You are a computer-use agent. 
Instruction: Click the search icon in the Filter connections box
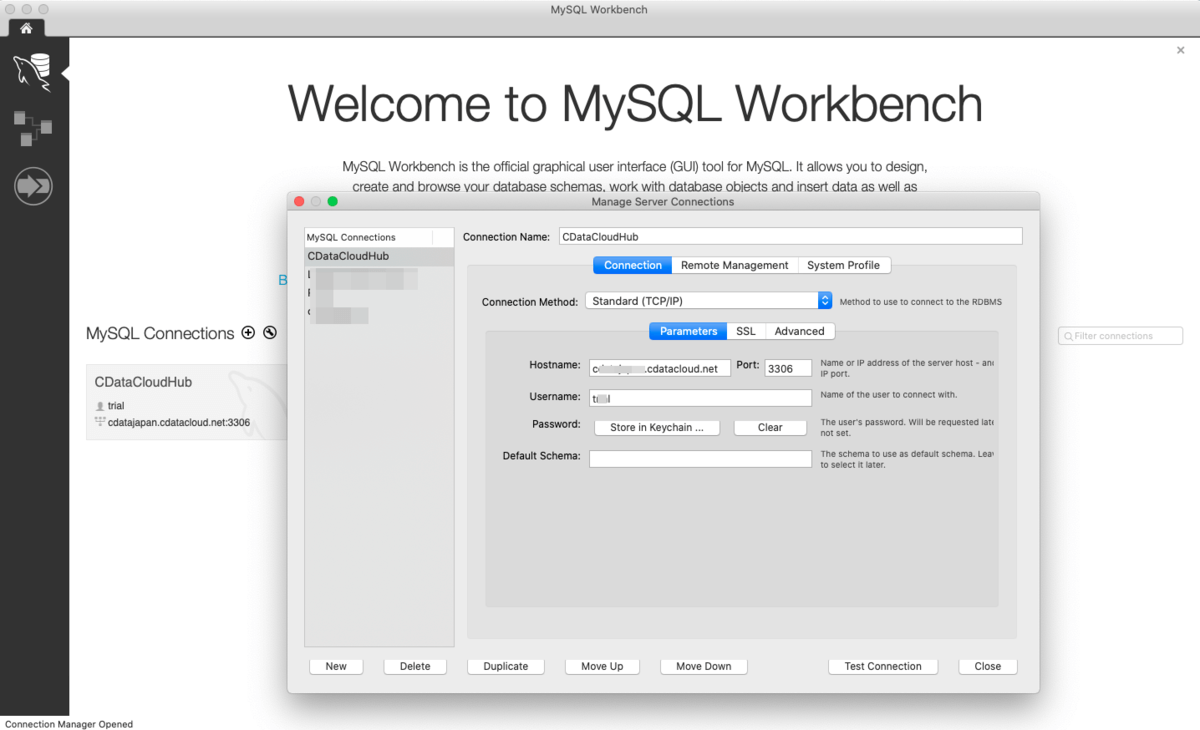[x=1068, y=337]
